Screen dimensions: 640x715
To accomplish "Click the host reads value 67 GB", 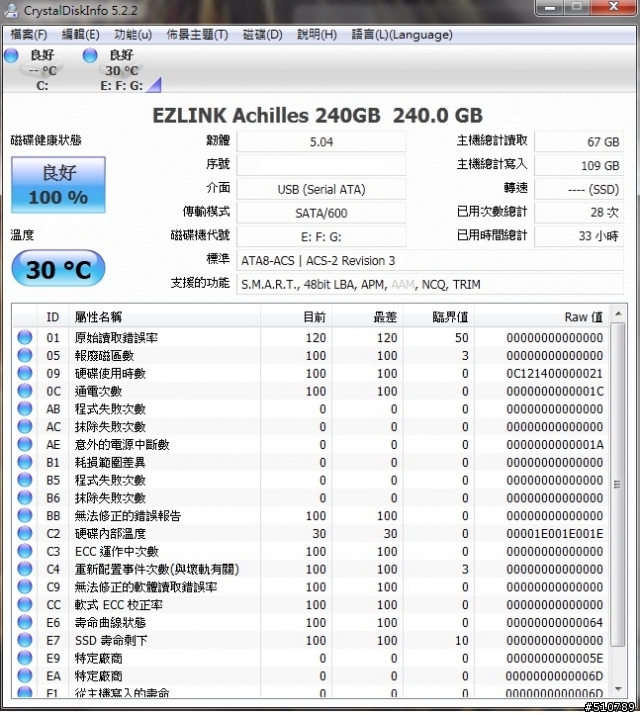I will (x=579, y=142).
